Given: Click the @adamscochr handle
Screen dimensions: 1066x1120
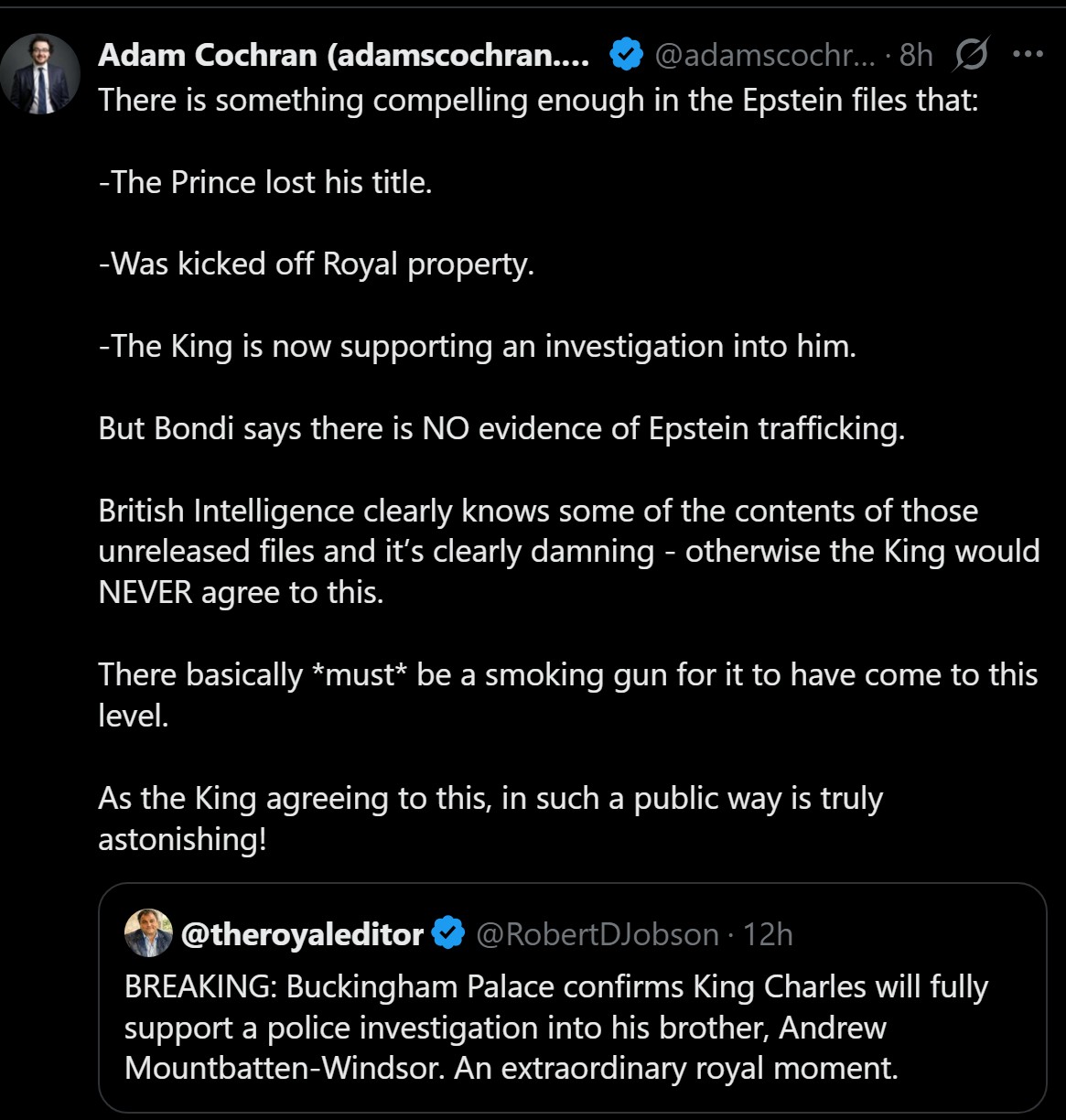Looking at the screenshot, I should [765, 57].
